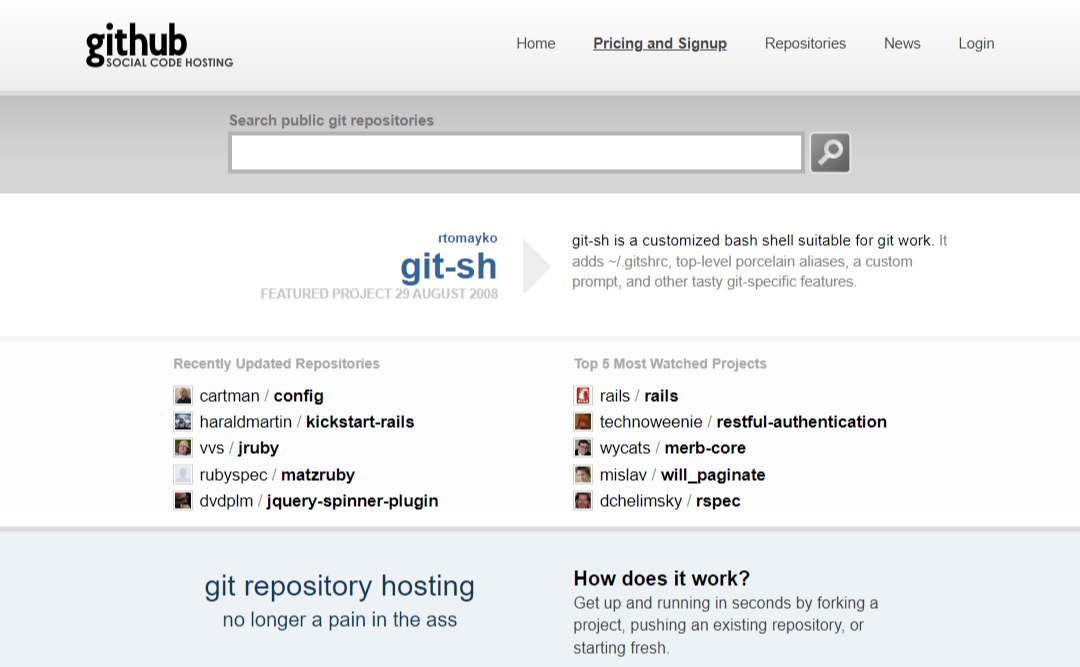Click cartman's avatar icon
1080x667 pixels.
(183, 396)
